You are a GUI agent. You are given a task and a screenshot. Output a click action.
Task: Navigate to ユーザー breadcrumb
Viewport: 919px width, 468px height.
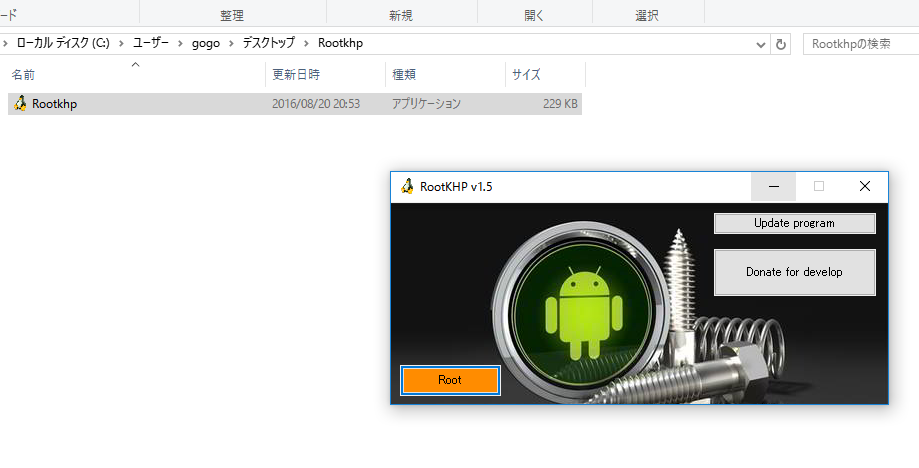point(151,43)
